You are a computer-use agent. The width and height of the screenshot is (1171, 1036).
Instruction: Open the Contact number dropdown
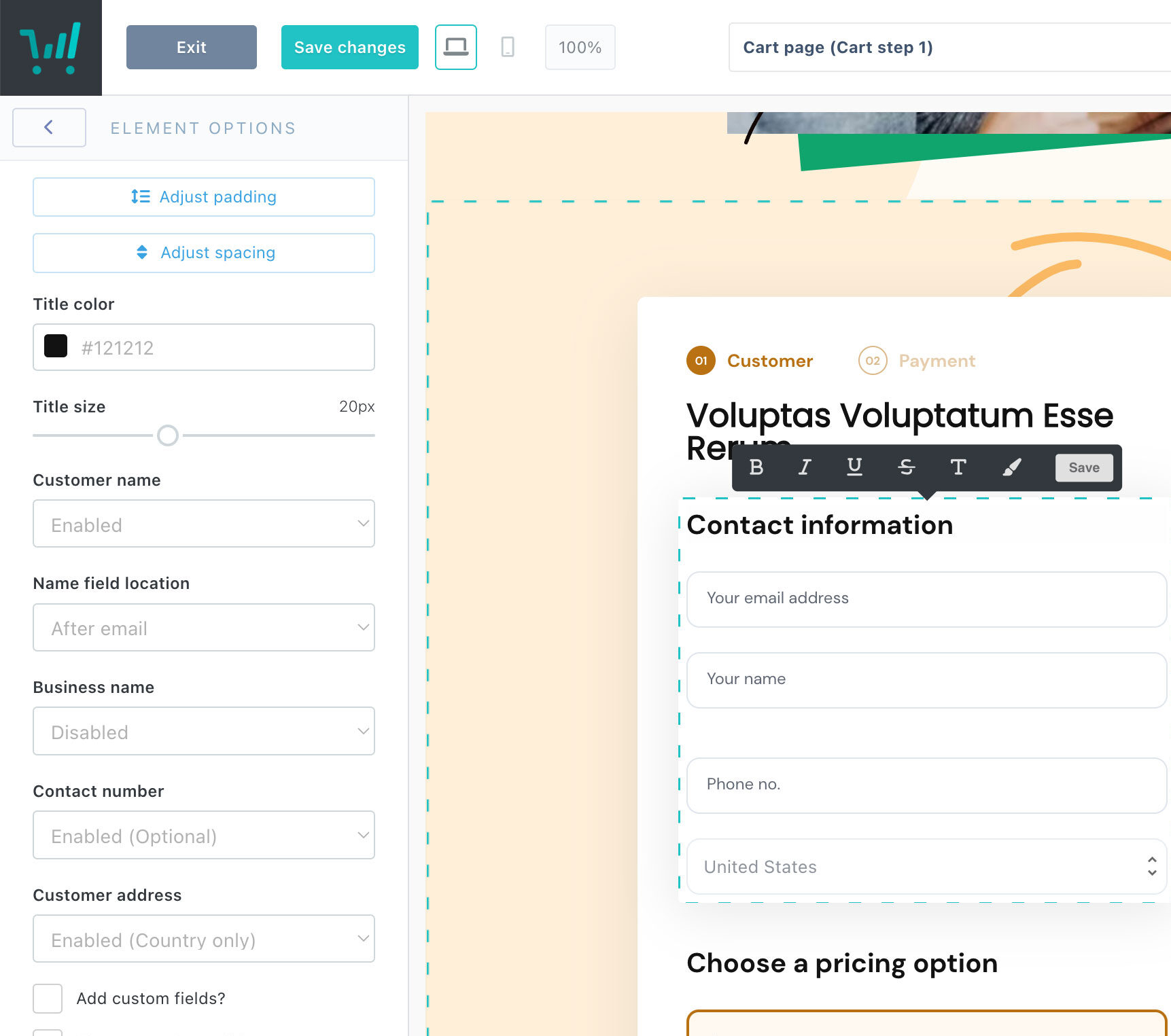coord(204,836)
